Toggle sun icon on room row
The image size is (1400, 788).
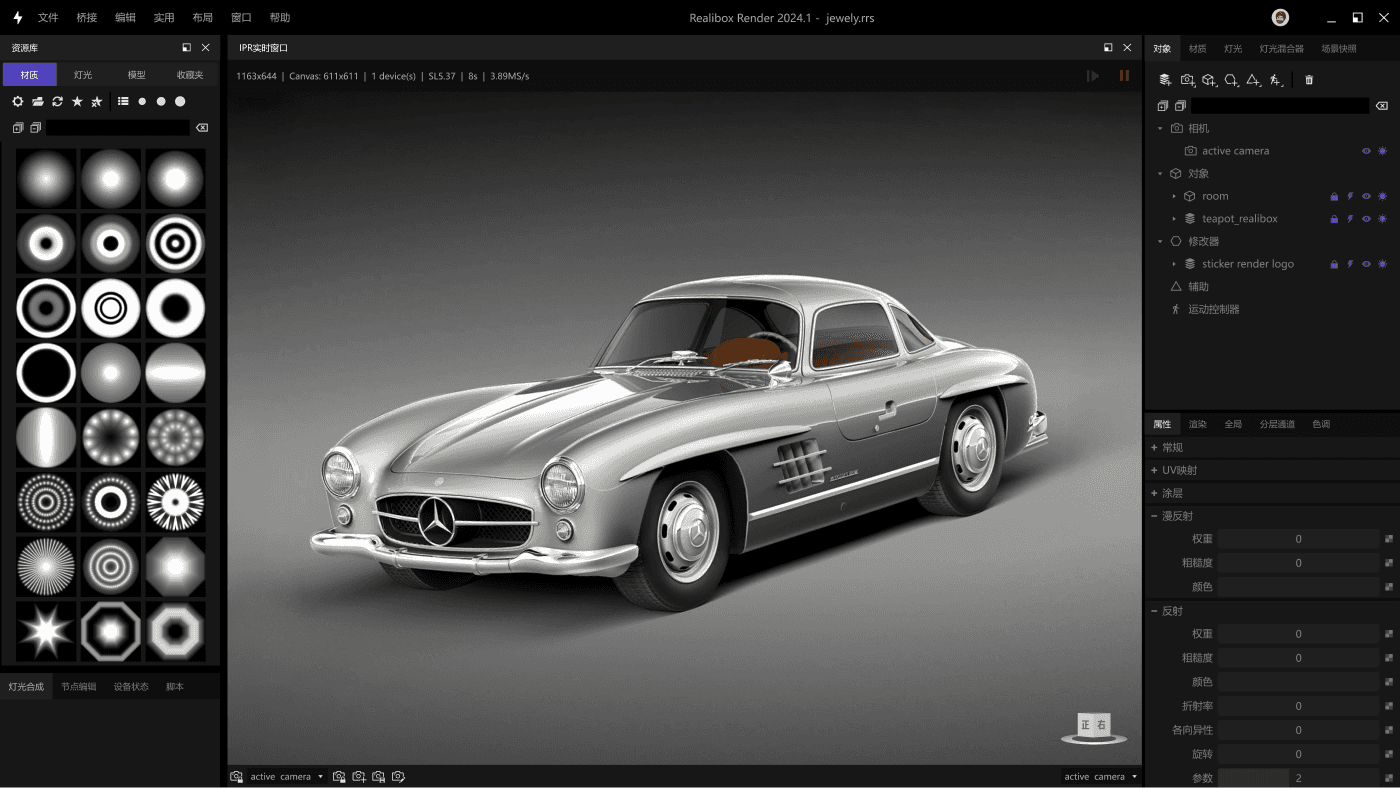1382,196
